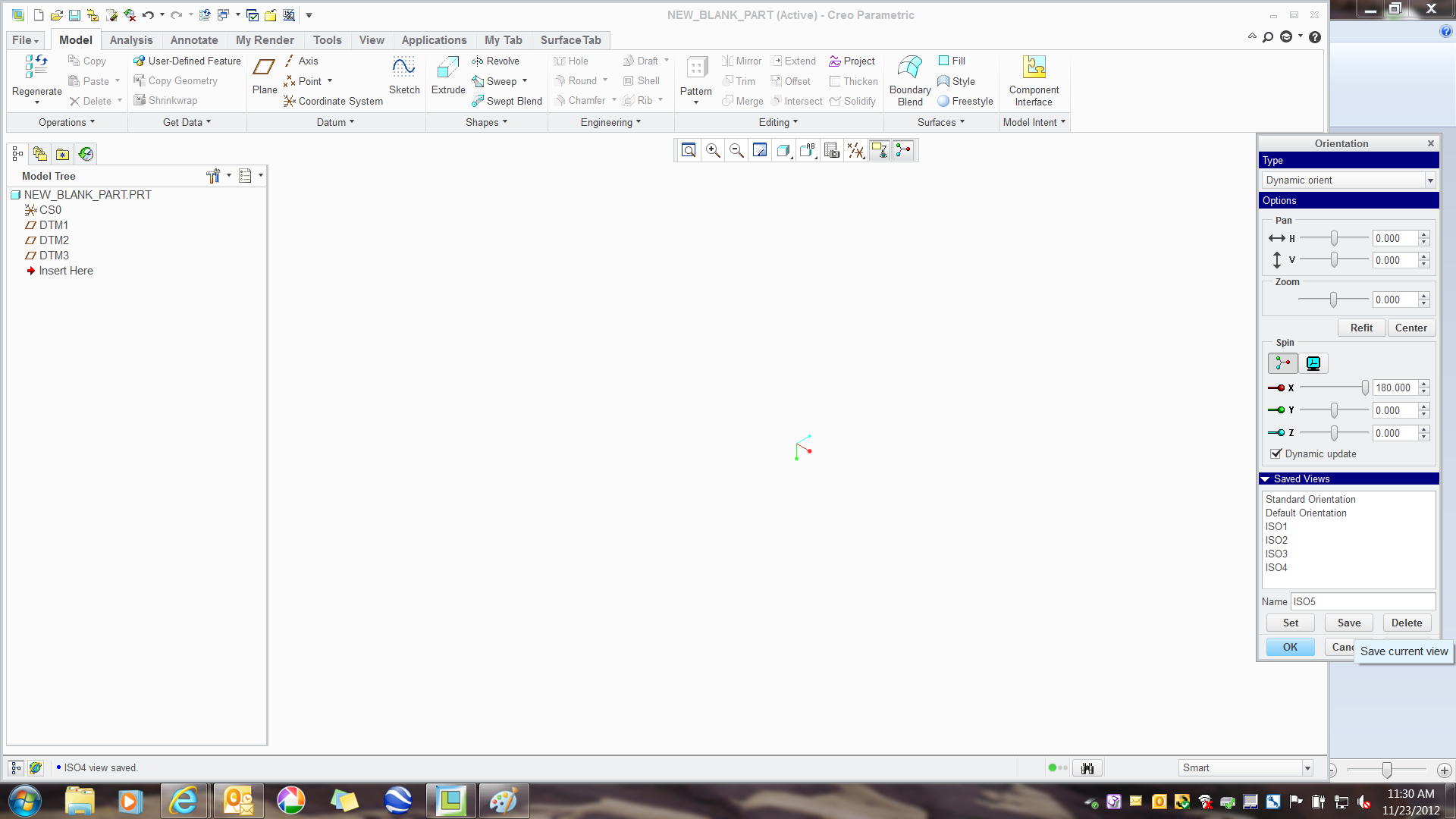This screenshot has height=819, width=1456.
Task: Click the Pan H slider handle
Action: (x=1334, y=238)
